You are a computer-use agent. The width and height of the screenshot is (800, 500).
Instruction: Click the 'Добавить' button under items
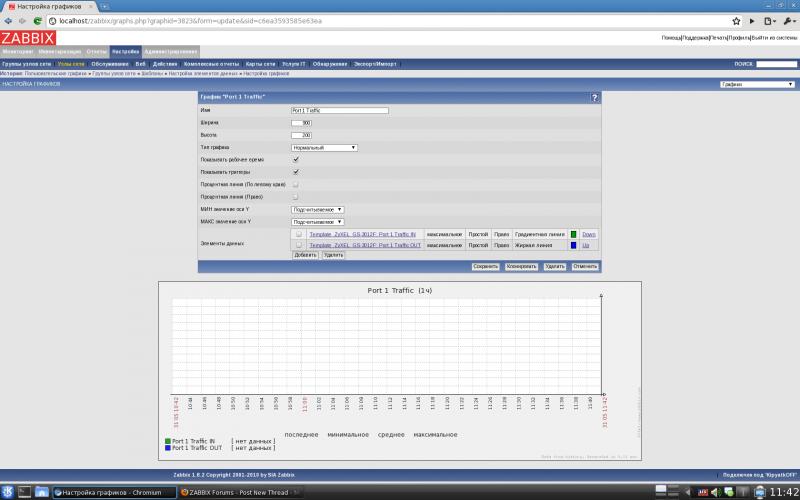(305, 255)
